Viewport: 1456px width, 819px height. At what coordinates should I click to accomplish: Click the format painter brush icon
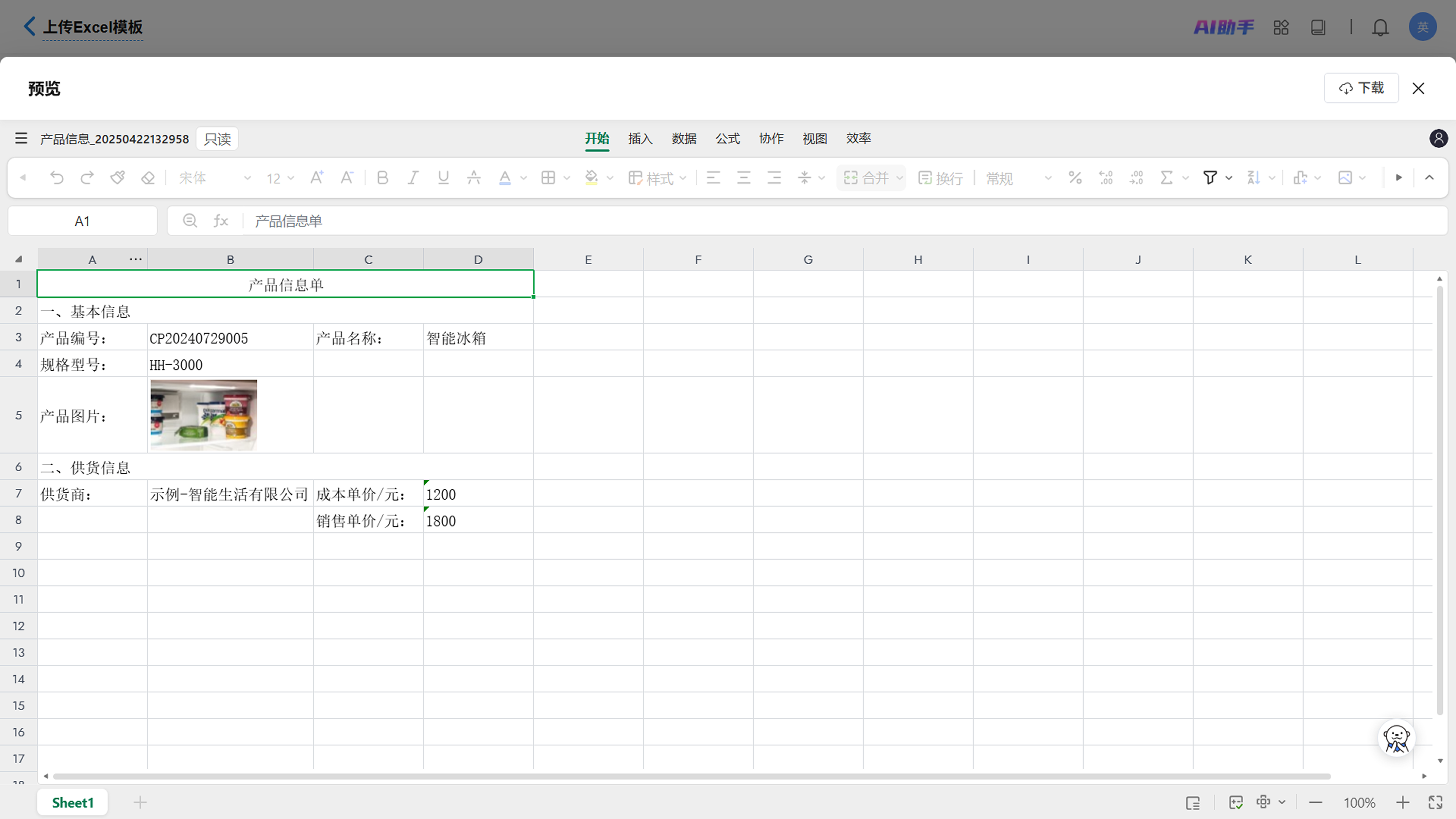(118, 178)
